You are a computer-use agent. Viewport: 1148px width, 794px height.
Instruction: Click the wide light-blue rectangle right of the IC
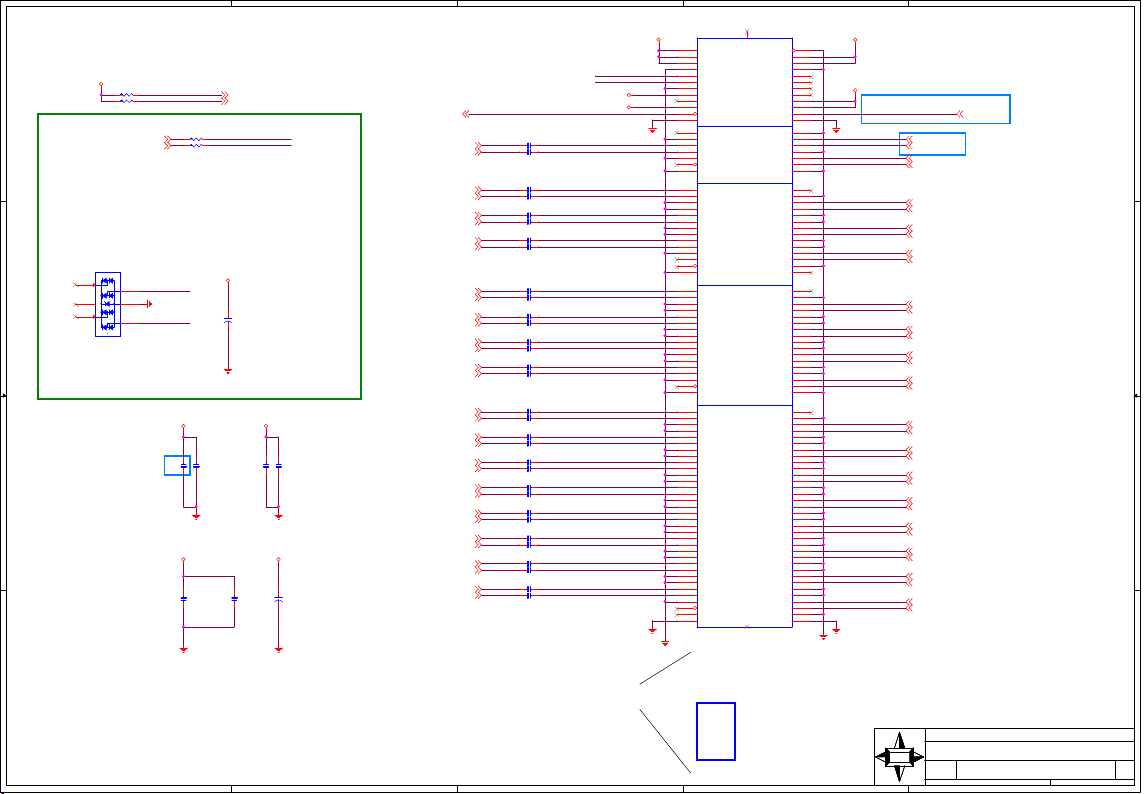point(936,109)
